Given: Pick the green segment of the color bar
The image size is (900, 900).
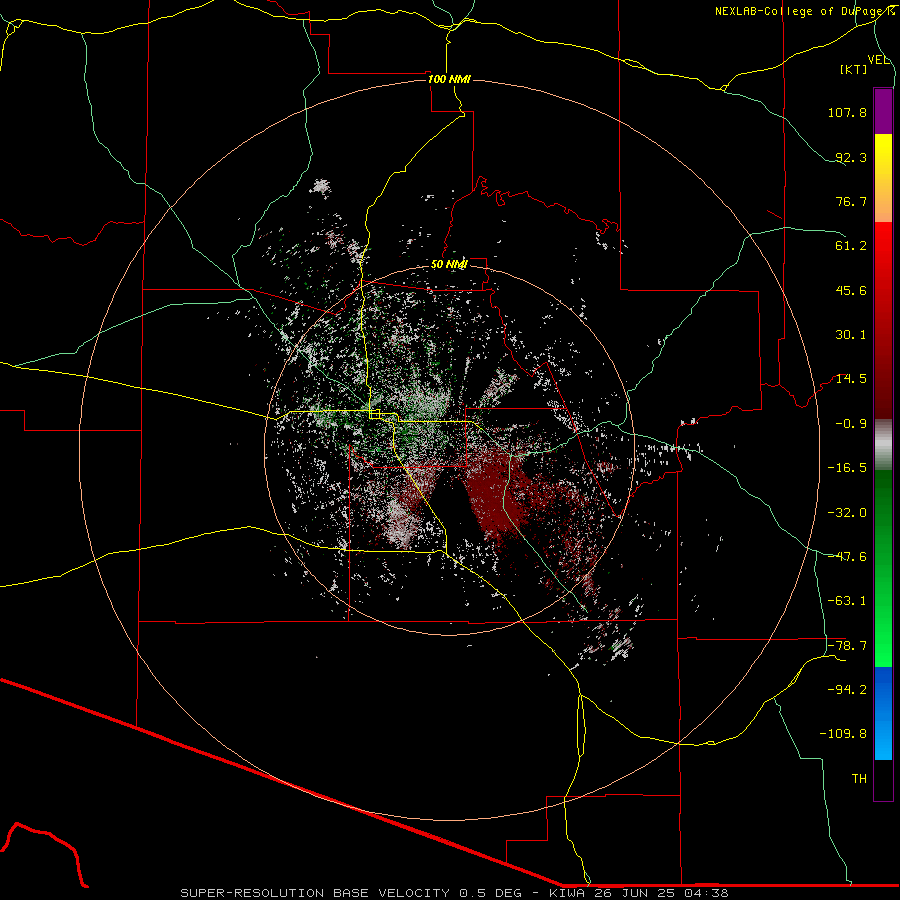Looking at the screenshot, I should coord(883,568).
